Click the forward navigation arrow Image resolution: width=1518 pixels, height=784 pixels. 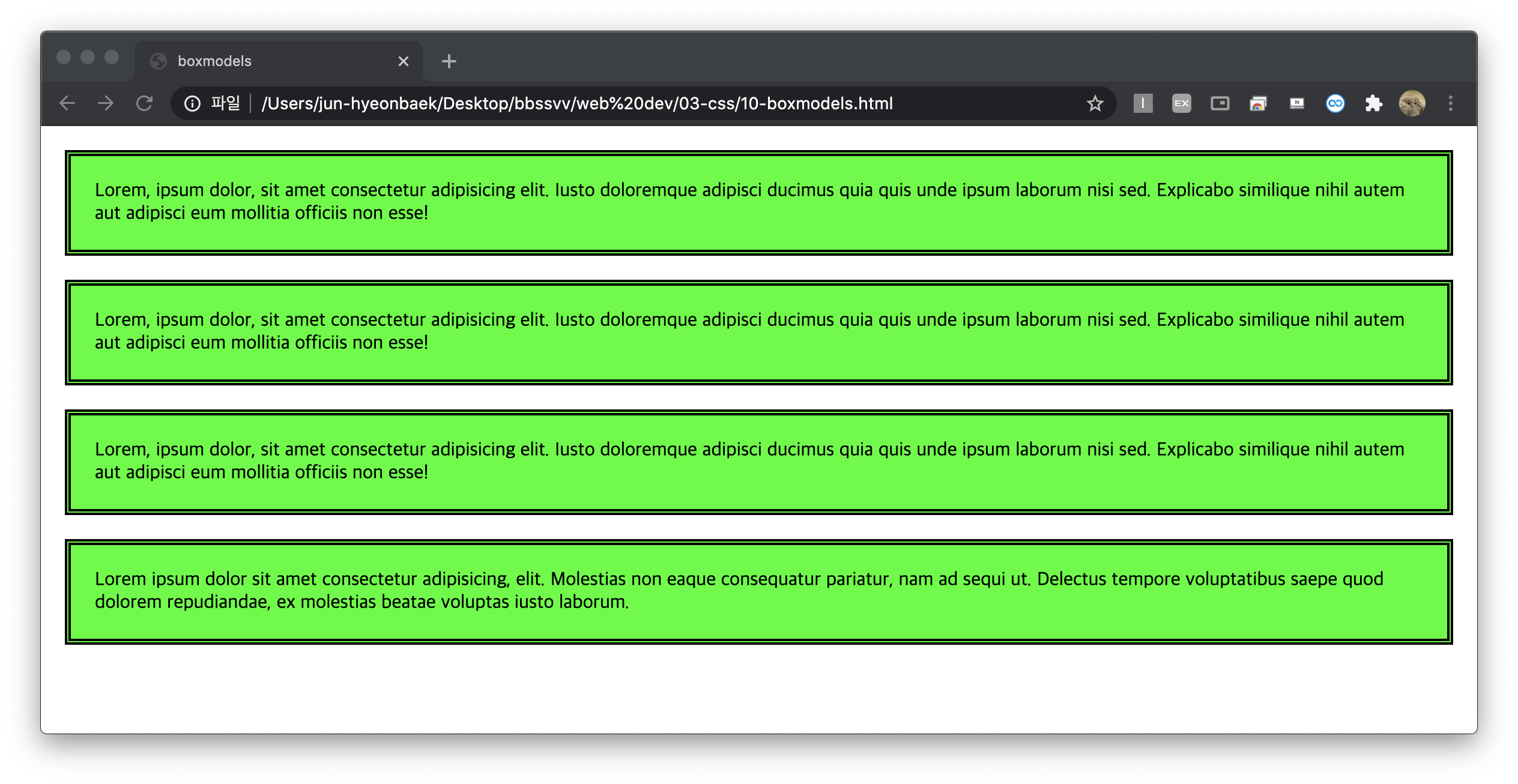pos(106,103)
